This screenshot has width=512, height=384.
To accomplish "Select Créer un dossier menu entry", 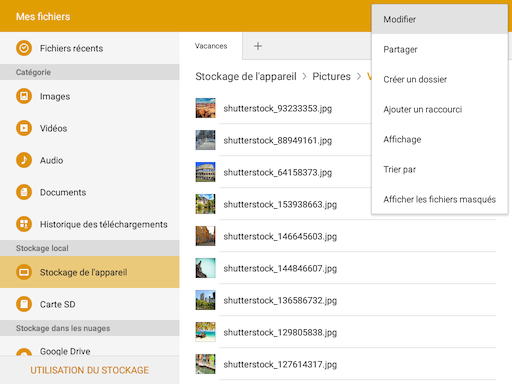I will 440,79.
